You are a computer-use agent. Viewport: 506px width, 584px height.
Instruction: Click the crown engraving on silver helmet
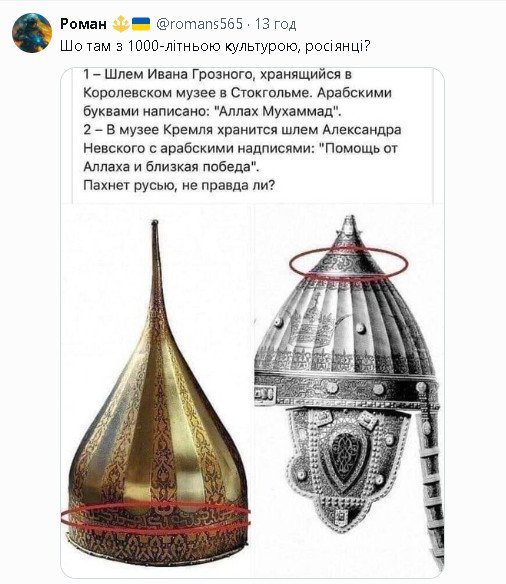click(x=309, y=330)
